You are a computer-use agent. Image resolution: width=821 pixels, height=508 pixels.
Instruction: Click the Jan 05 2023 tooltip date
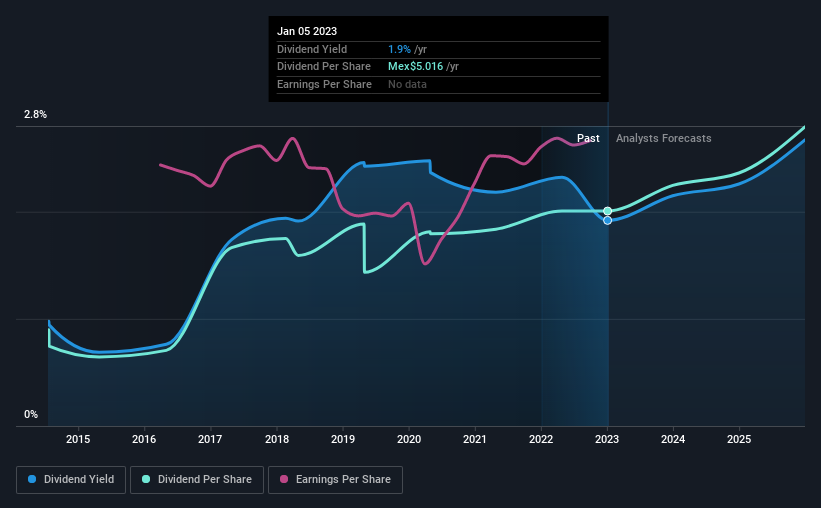(x=307, y=31)
